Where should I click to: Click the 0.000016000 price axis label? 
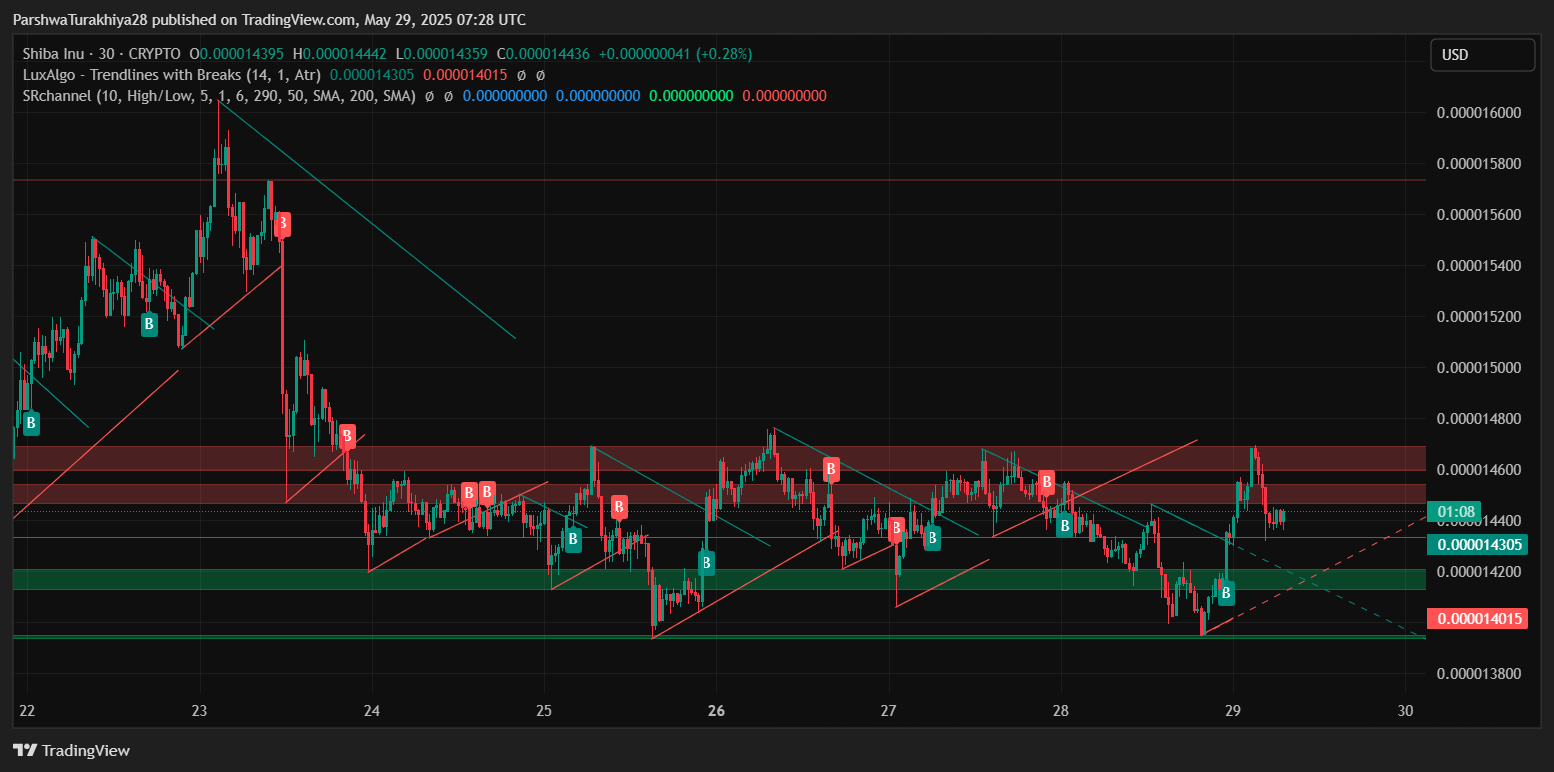click(1478, 112)
